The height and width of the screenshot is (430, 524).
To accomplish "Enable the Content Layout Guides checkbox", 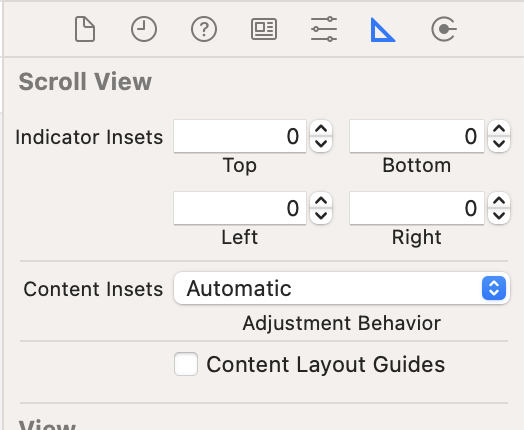I will tap(186, 364).
